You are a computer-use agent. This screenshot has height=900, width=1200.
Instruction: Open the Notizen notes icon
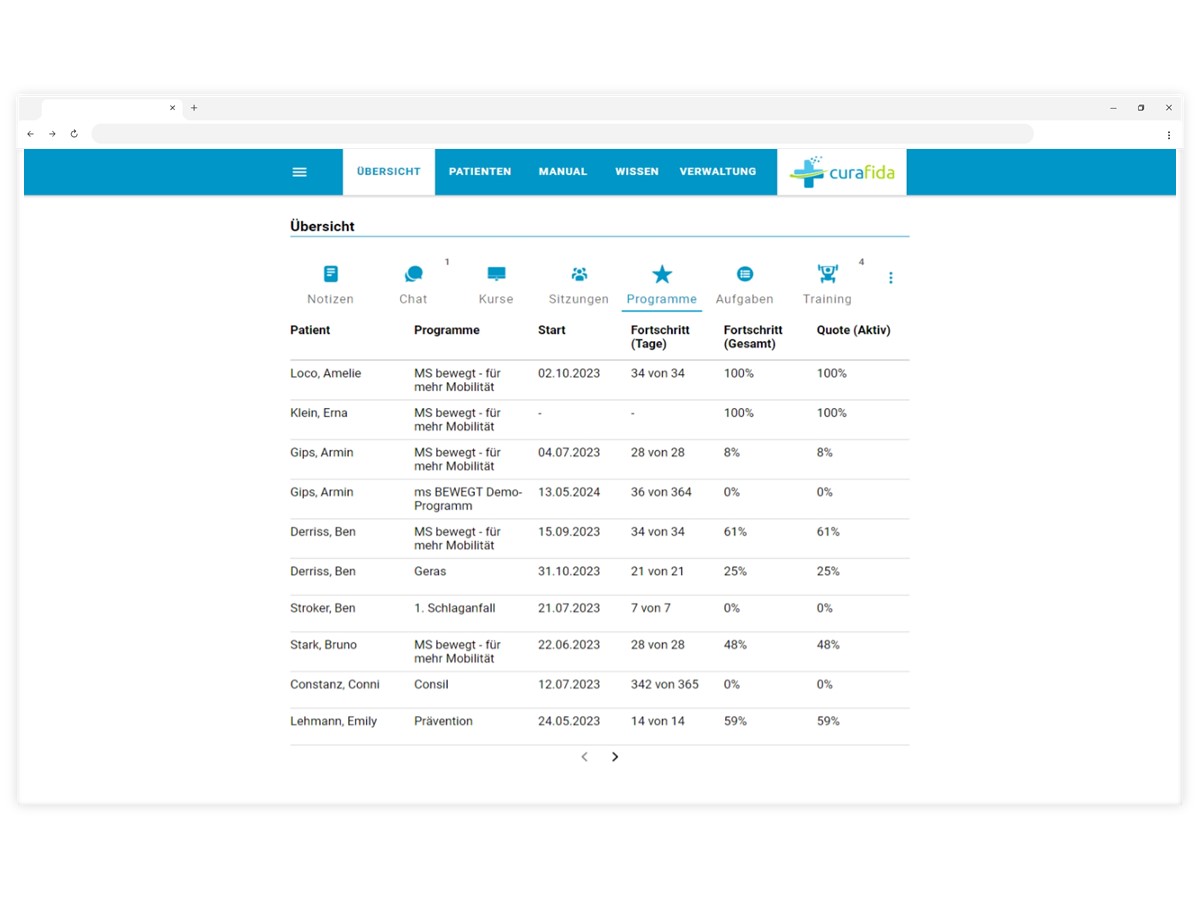[331, 274]
